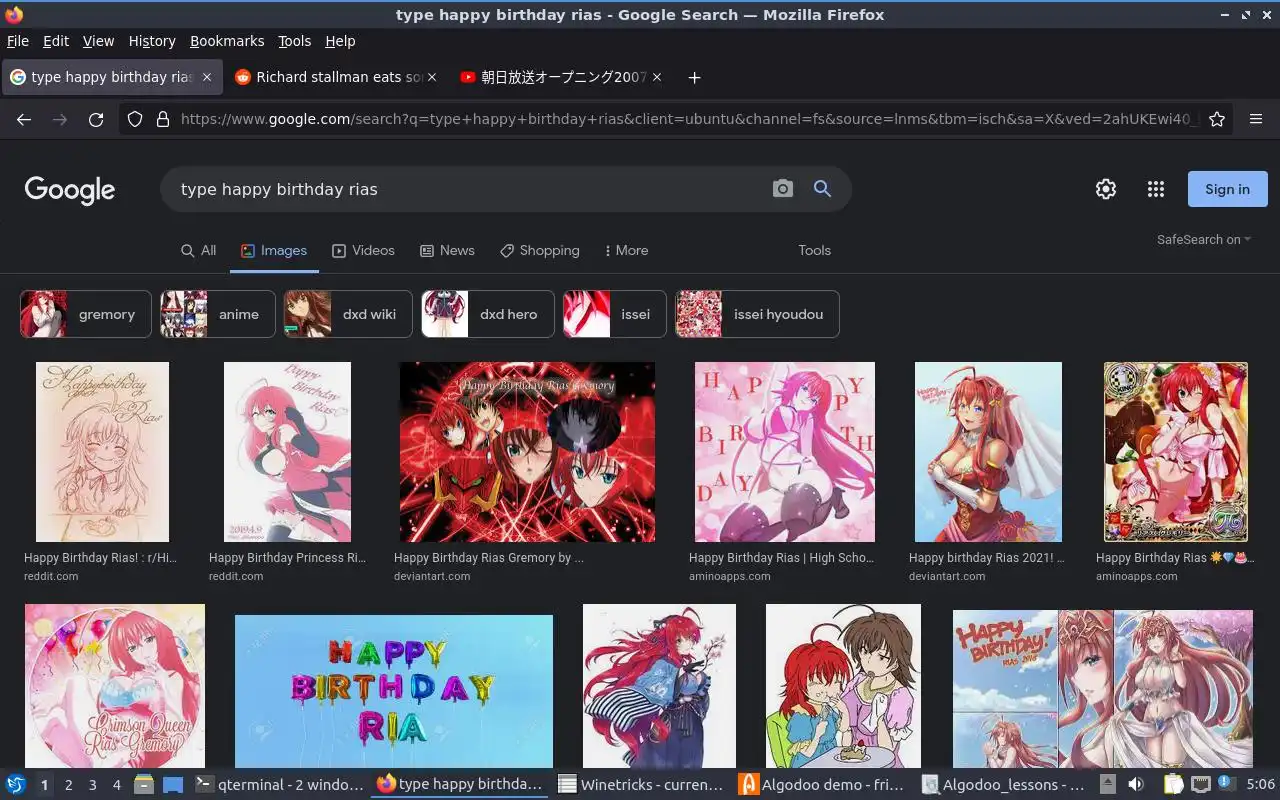The width and height of the screenshot is (1280, 800).
Task: Switch to the qterminal window in taskbar
Action: tap(280, 785)
